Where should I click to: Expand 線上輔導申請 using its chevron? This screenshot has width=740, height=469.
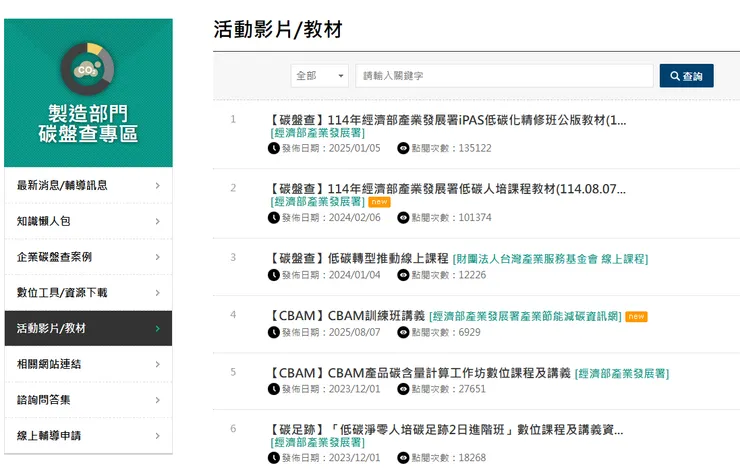(158, 436)
